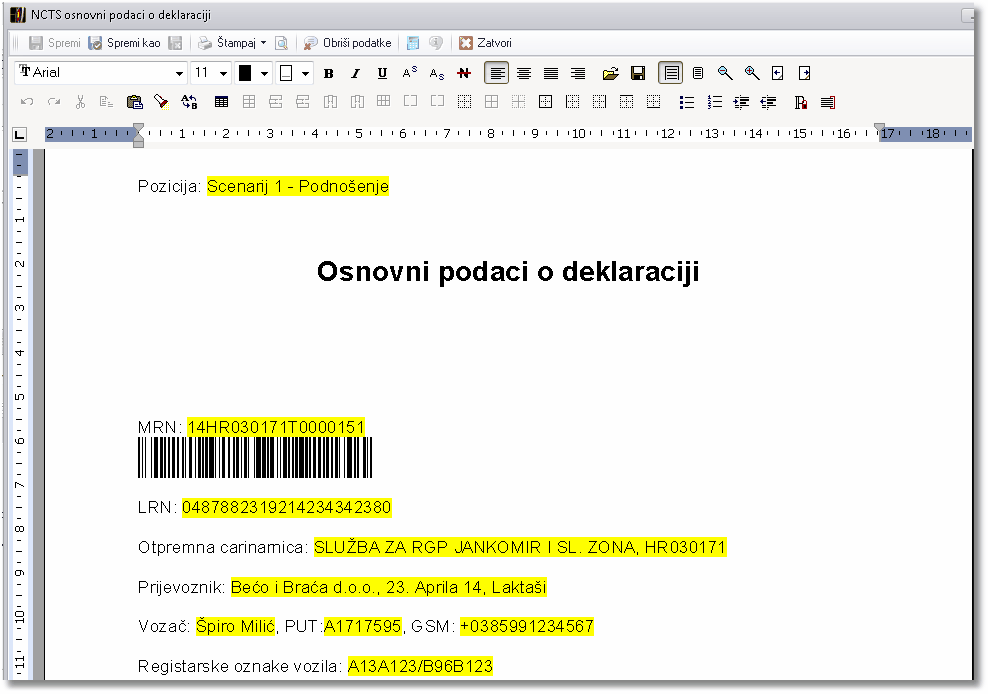Screen dimensions: 988x694
Task: Go to next page icon
Action: tap(805, 73)
